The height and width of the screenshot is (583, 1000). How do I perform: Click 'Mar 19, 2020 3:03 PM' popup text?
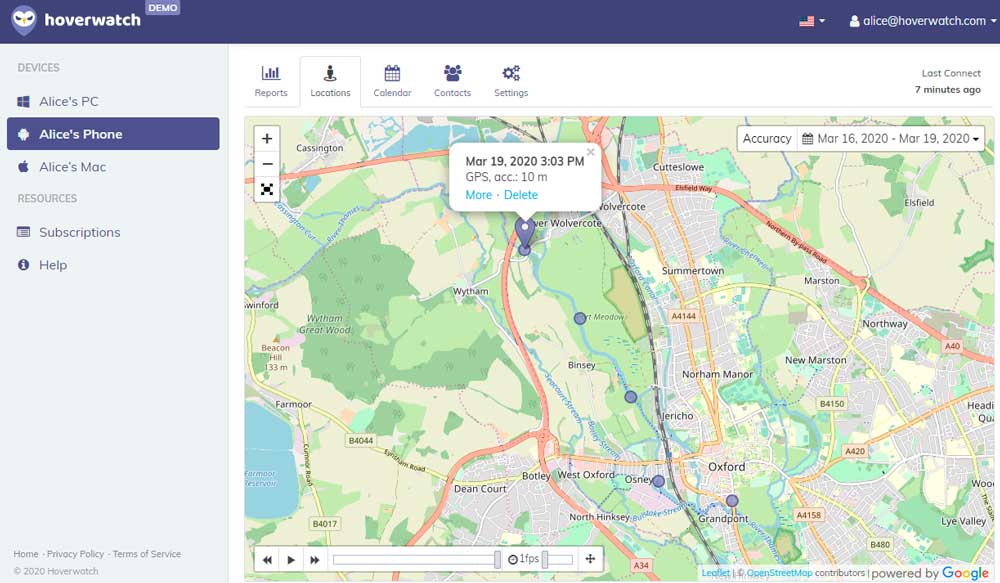pyautogui.click(x=524, y=161)
